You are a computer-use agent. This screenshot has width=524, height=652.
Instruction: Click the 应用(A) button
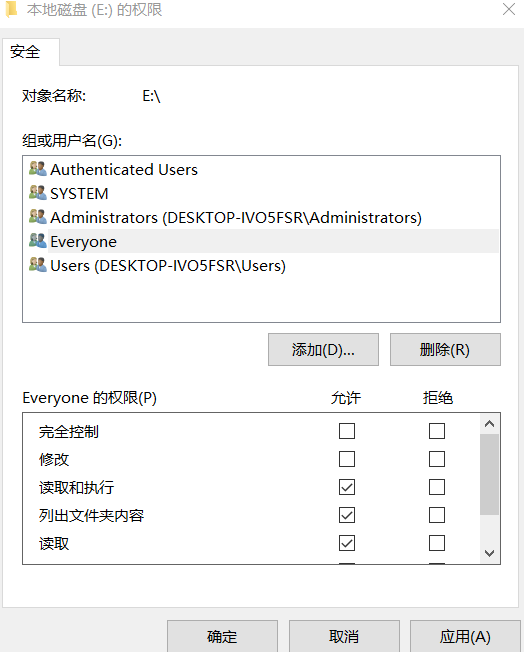coord(465,636)
